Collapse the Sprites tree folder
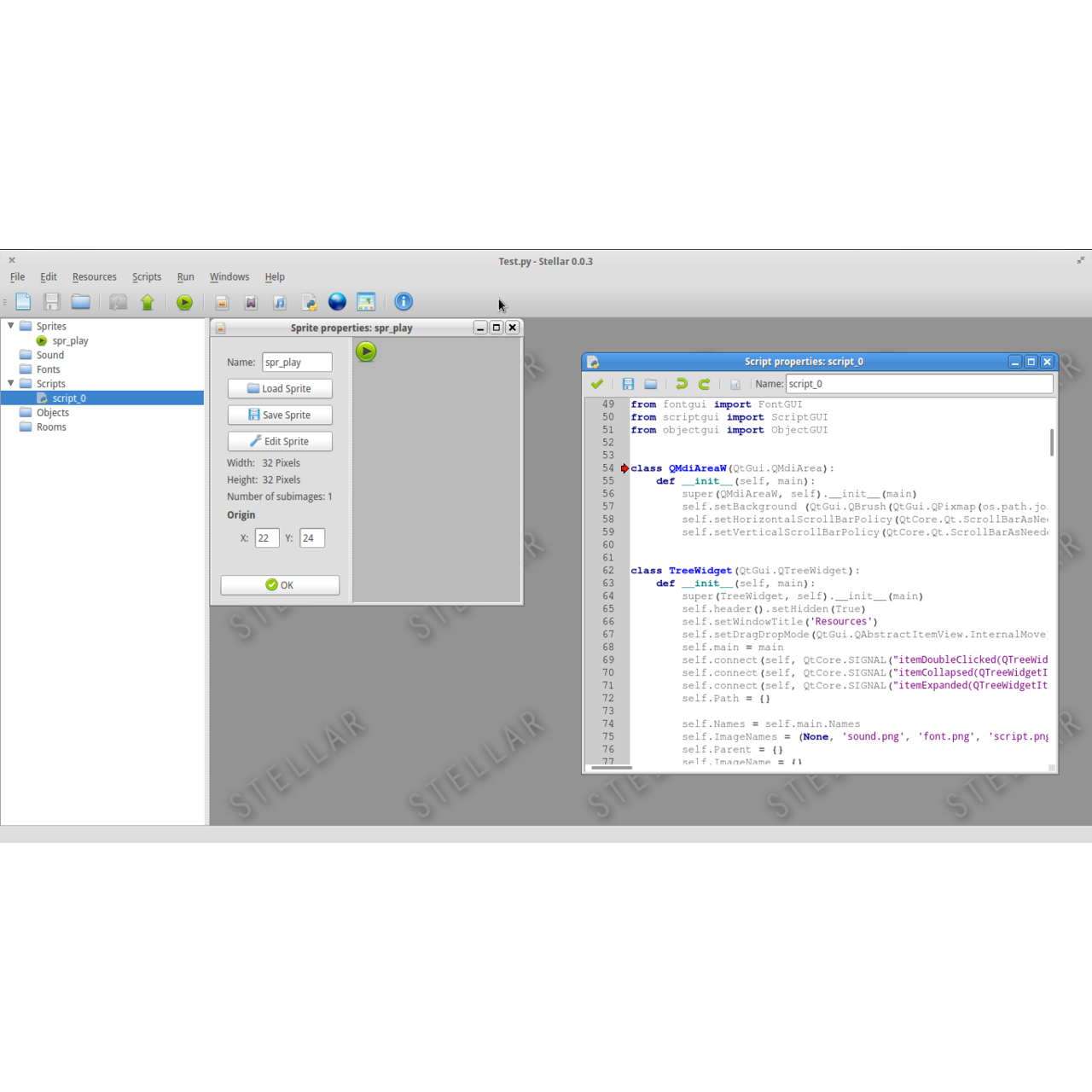Image resolution: width=1092 pixels, height=1092 pixels. pyautogui.click(x=11, y=326)
